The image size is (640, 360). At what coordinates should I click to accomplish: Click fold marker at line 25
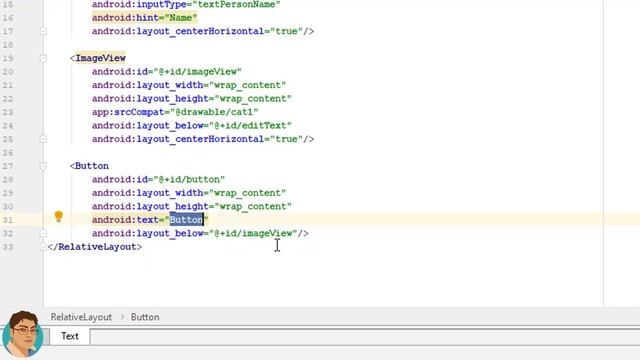(43, 139)
